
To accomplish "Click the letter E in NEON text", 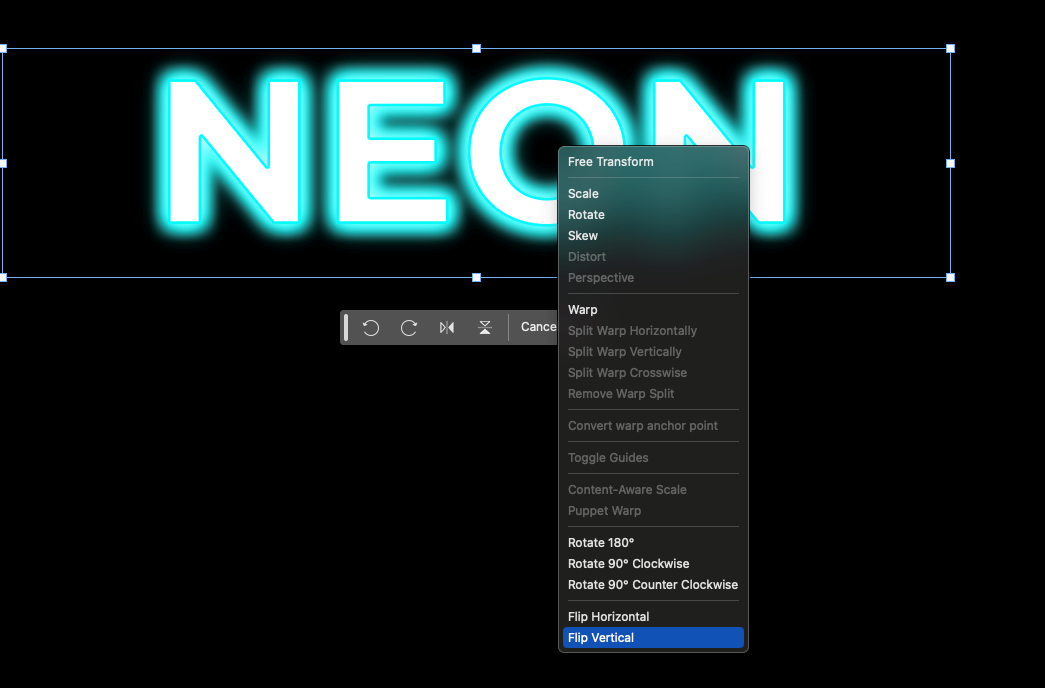I will pyautogui.click(x=390, y=152).
